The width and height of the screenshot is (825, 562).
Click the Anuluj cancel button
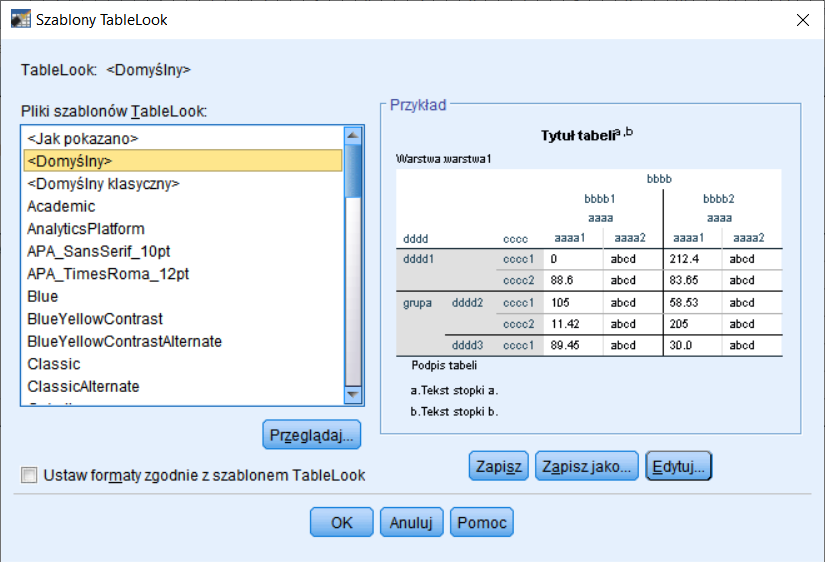(411, 523)
